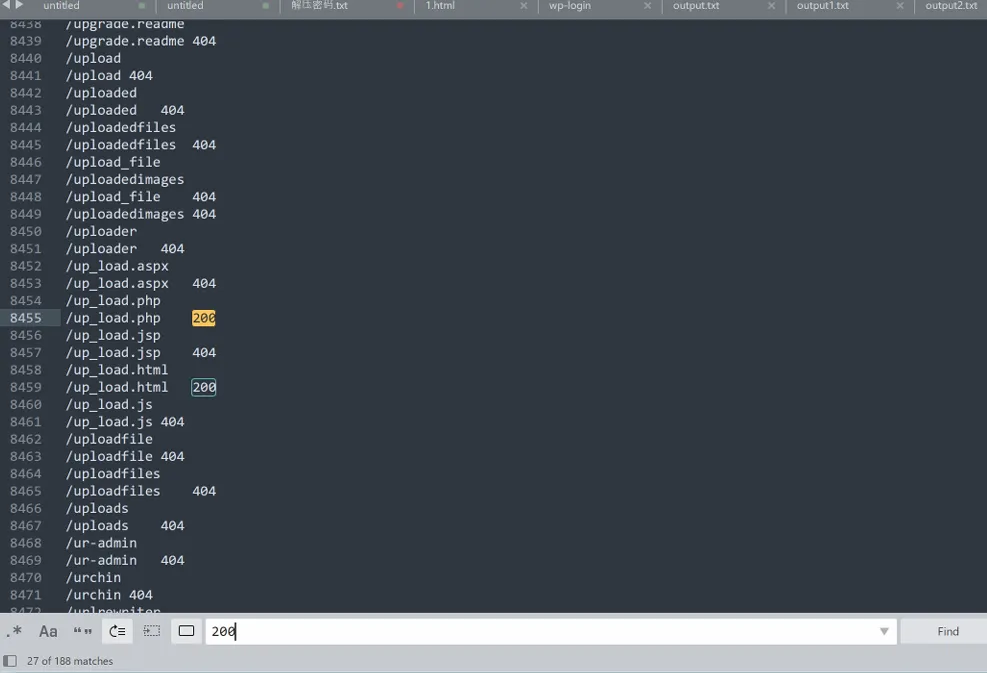Click unsaved dot on 解压密码.txt tab

point(400,6)
